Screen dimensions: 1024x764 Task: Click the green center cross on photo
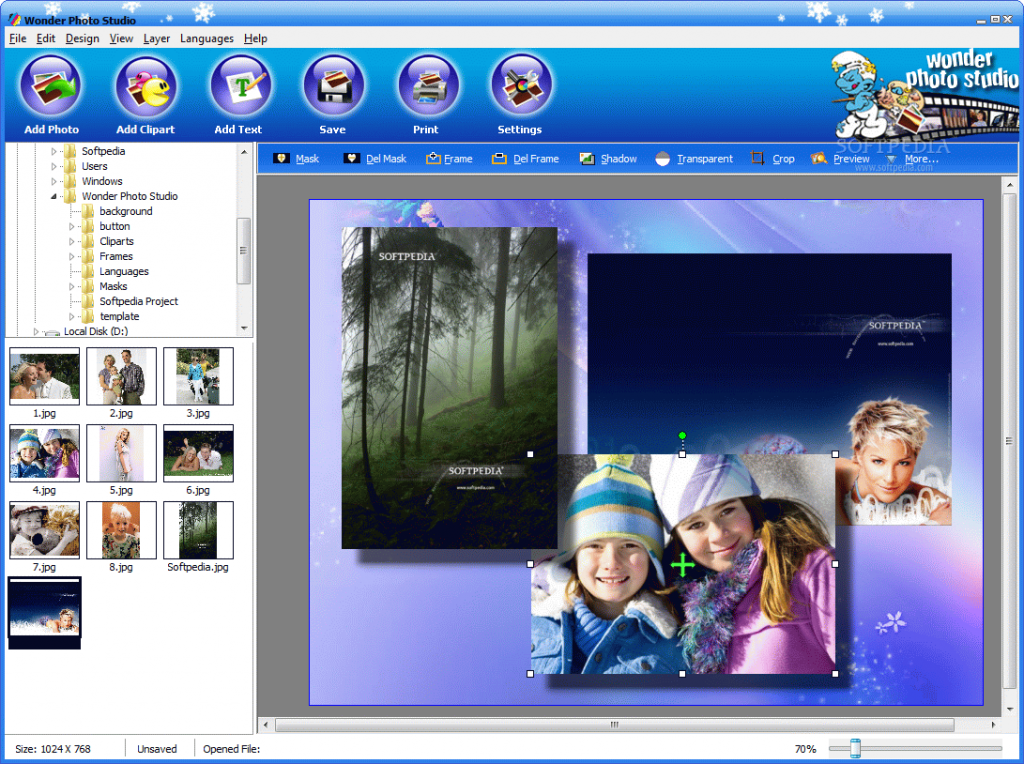tap(683, 565)
